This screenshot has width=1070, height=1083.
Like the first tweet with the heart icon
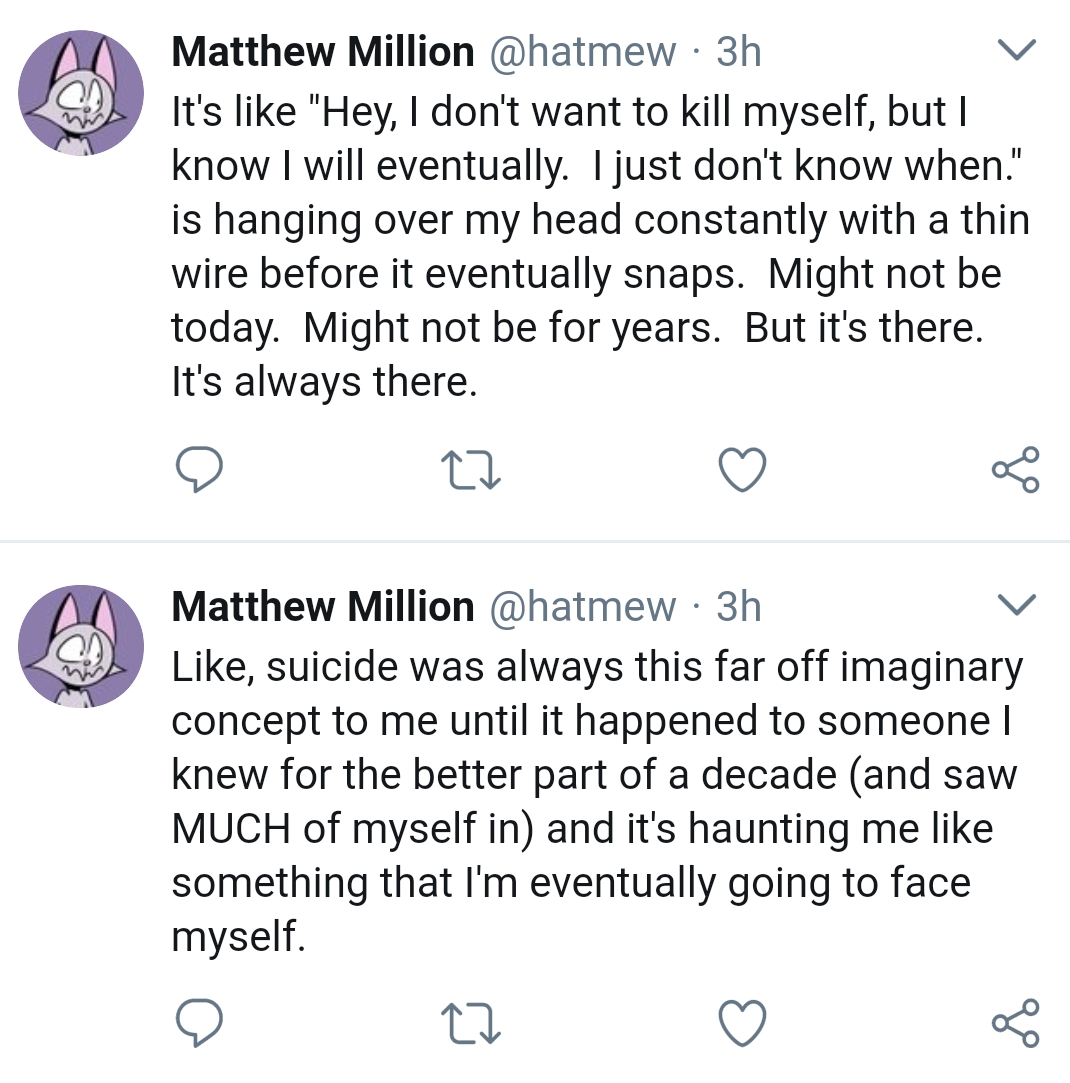(743, 470)
